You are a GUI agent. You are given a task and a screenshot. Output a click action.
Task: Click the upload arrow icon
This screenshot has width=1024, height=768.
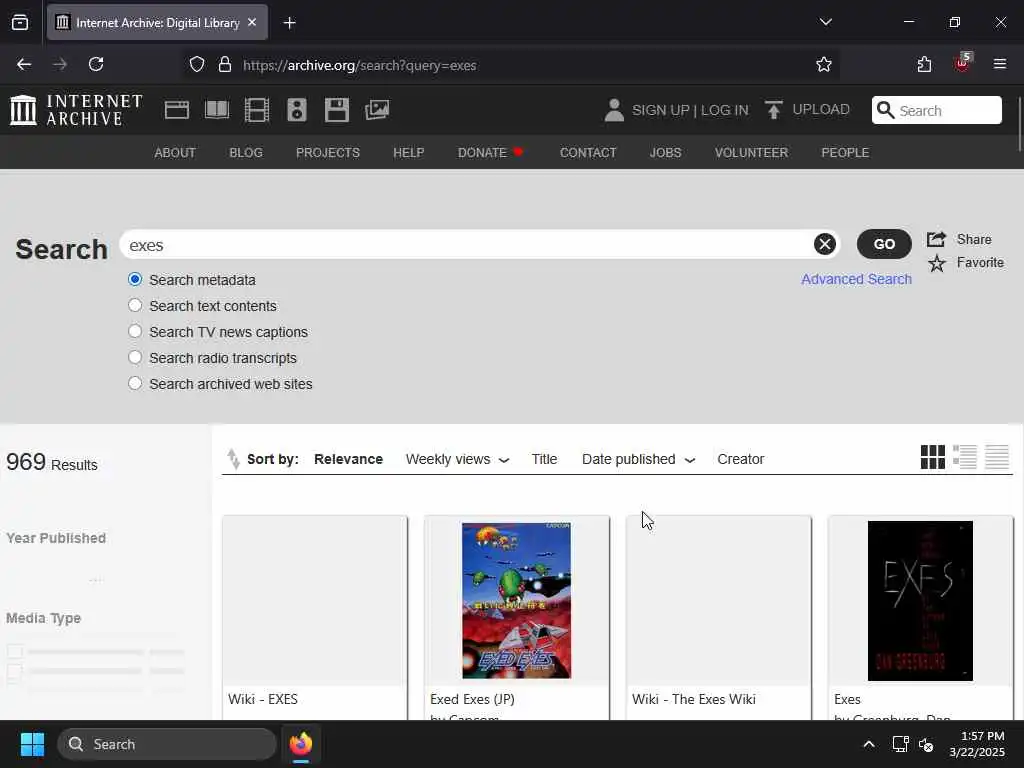(774, 110)
